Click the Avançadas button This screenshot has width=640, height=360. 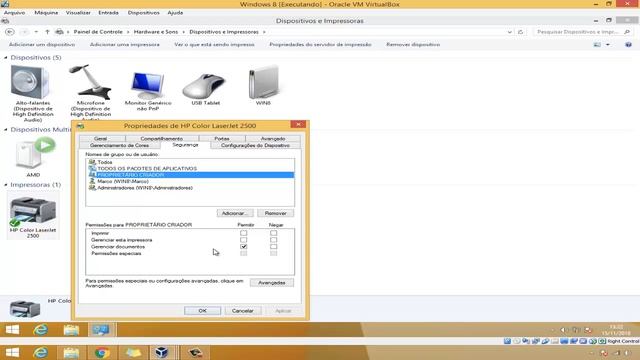point(272,282)
